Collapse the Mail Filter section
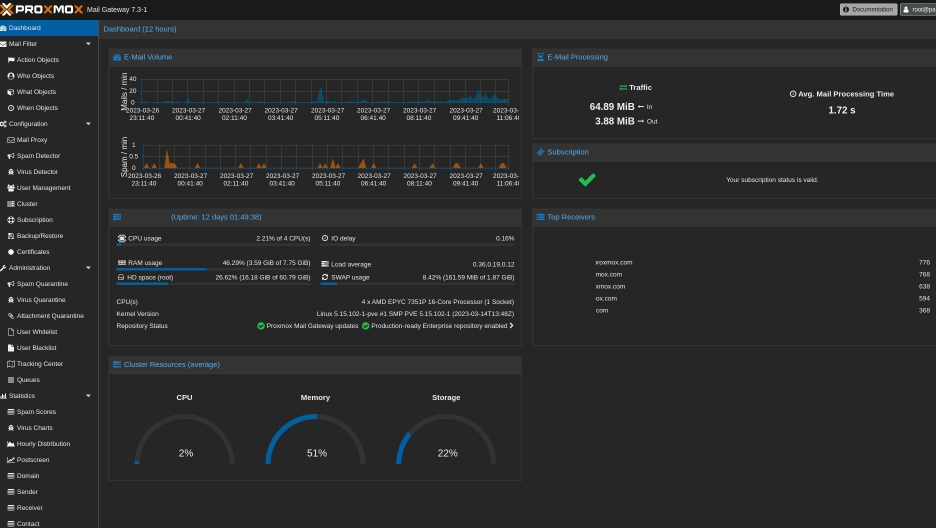 click(x=88, y=44)
